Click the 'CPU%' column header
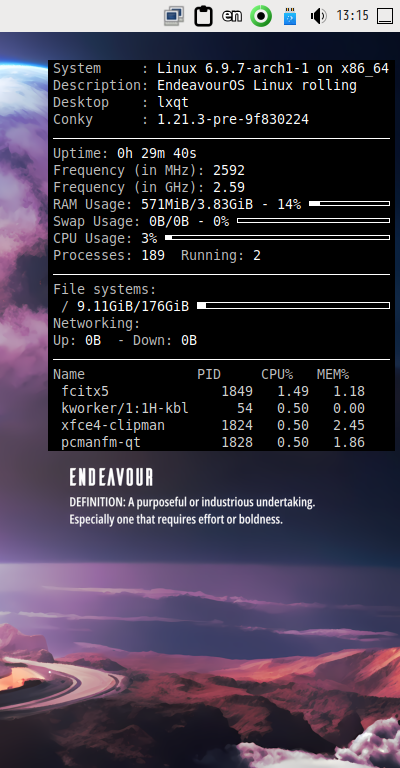The height and width of the screenshot is (768, 400). pos(277,375)
